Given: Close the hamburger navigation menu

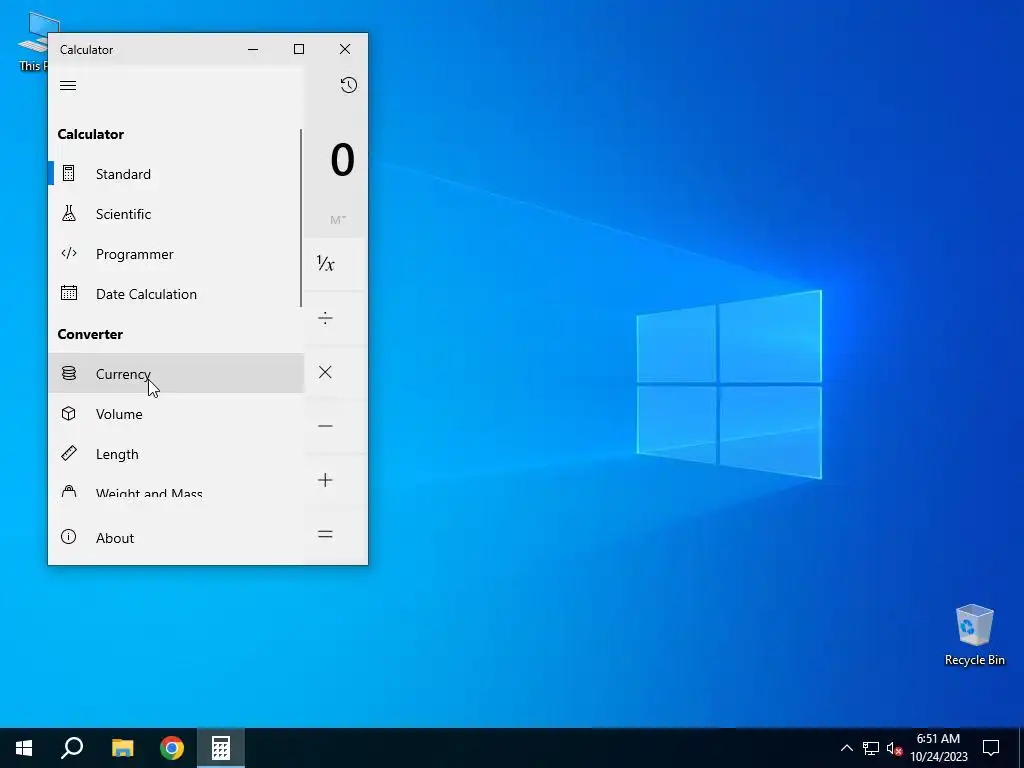Looking at the screenshot, I should [68, 86].
